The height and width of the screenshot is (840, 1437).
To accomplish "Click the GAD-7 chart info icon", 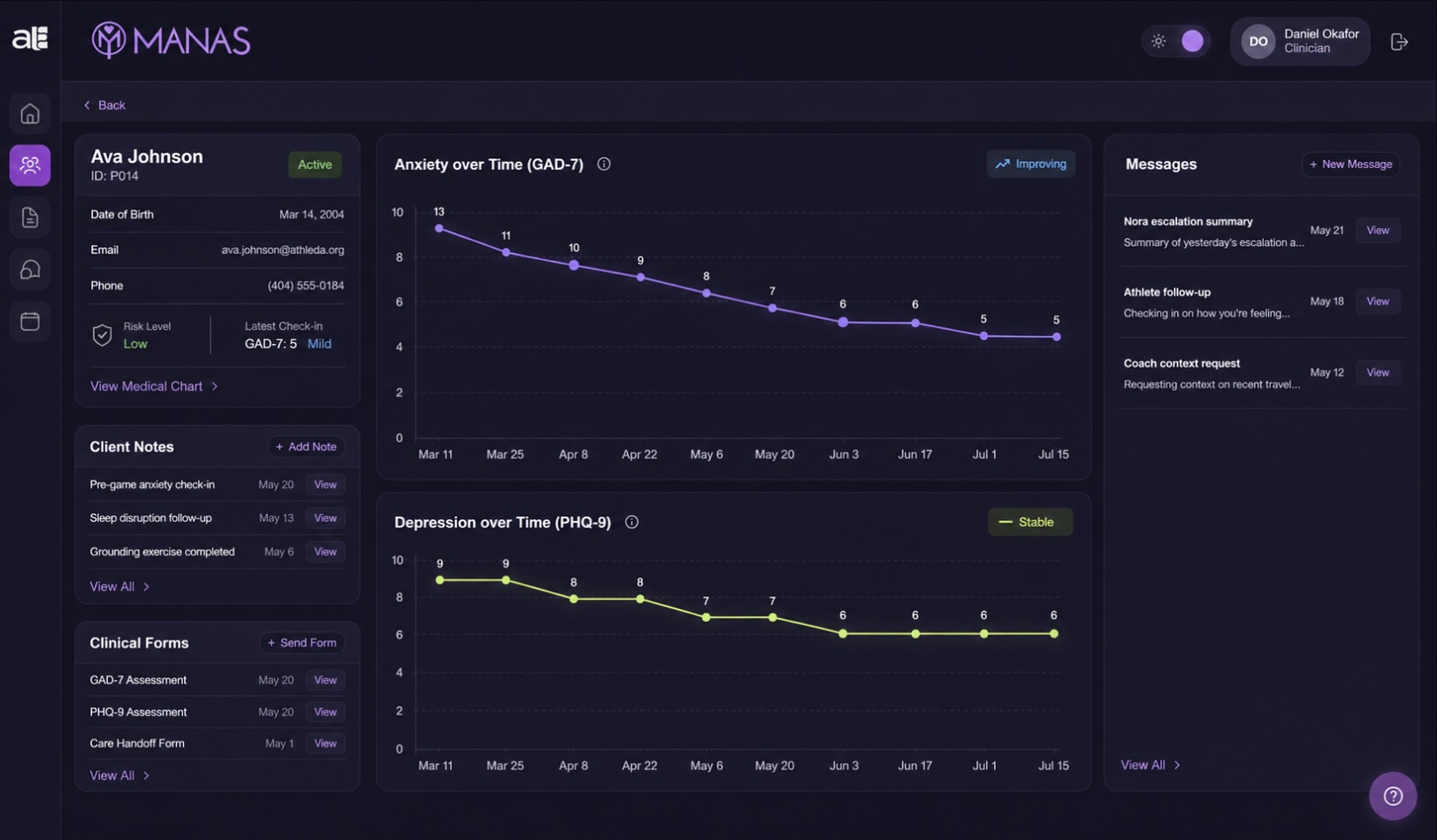I will (x=604, y=164).
